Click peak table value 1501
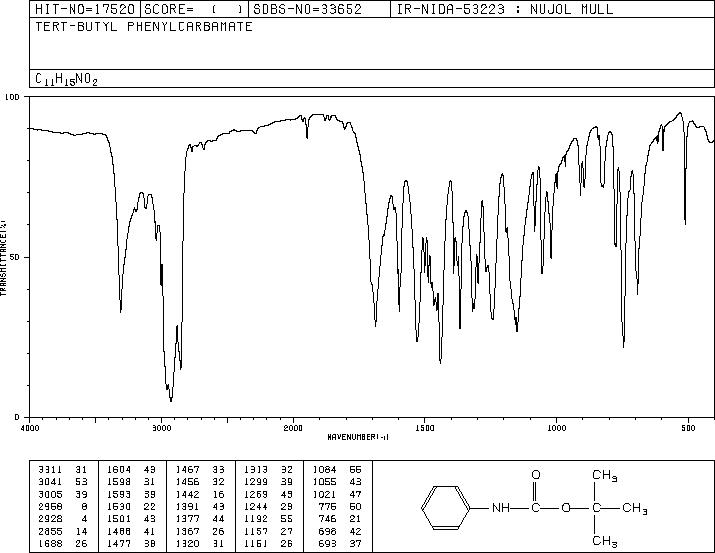This screenshot has height=553, width=715. pos(119,519)
